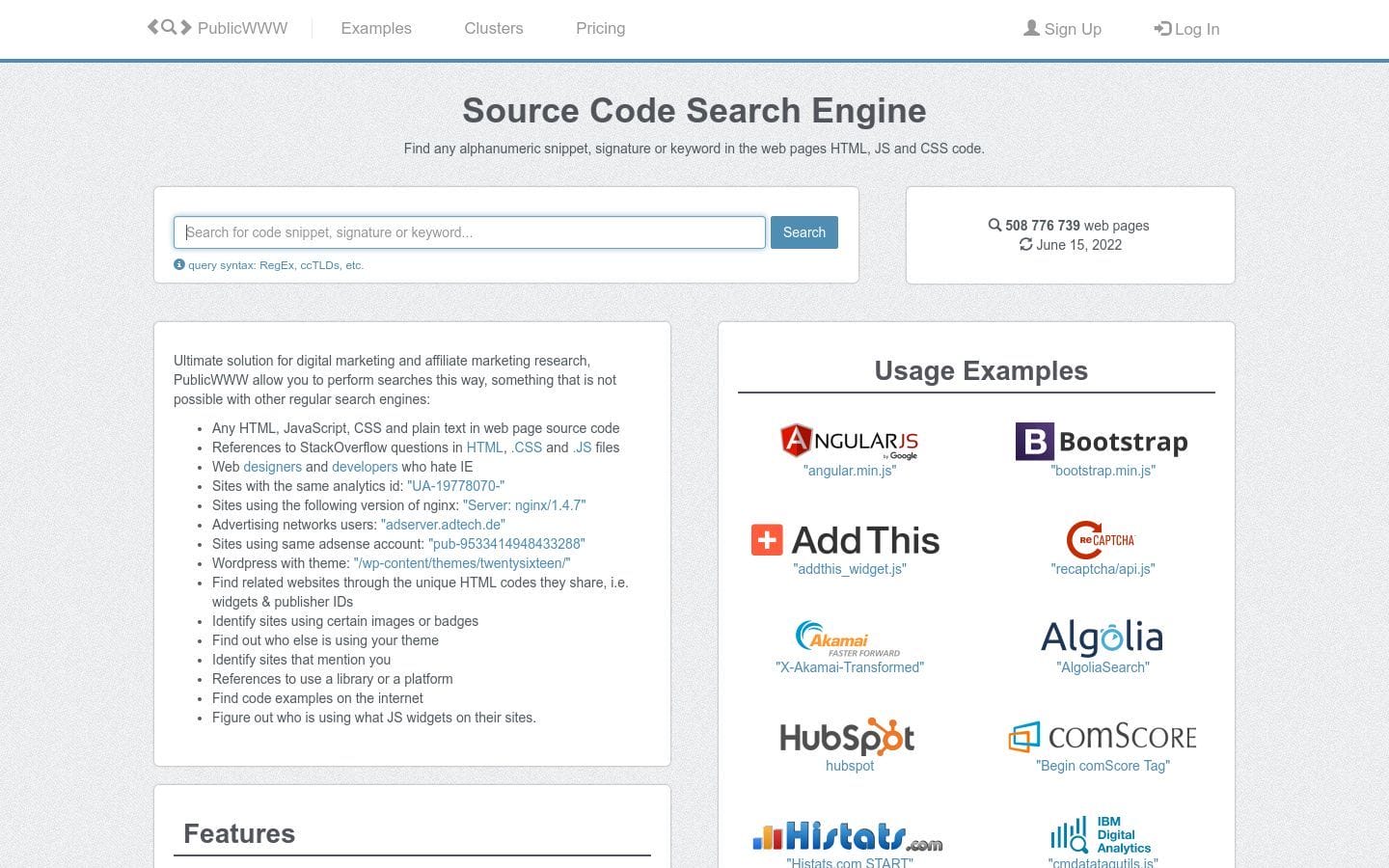1389x868 pixels.
Task: Go to the Clusters page
Action: pyautogui.click(x=494, y=29)
